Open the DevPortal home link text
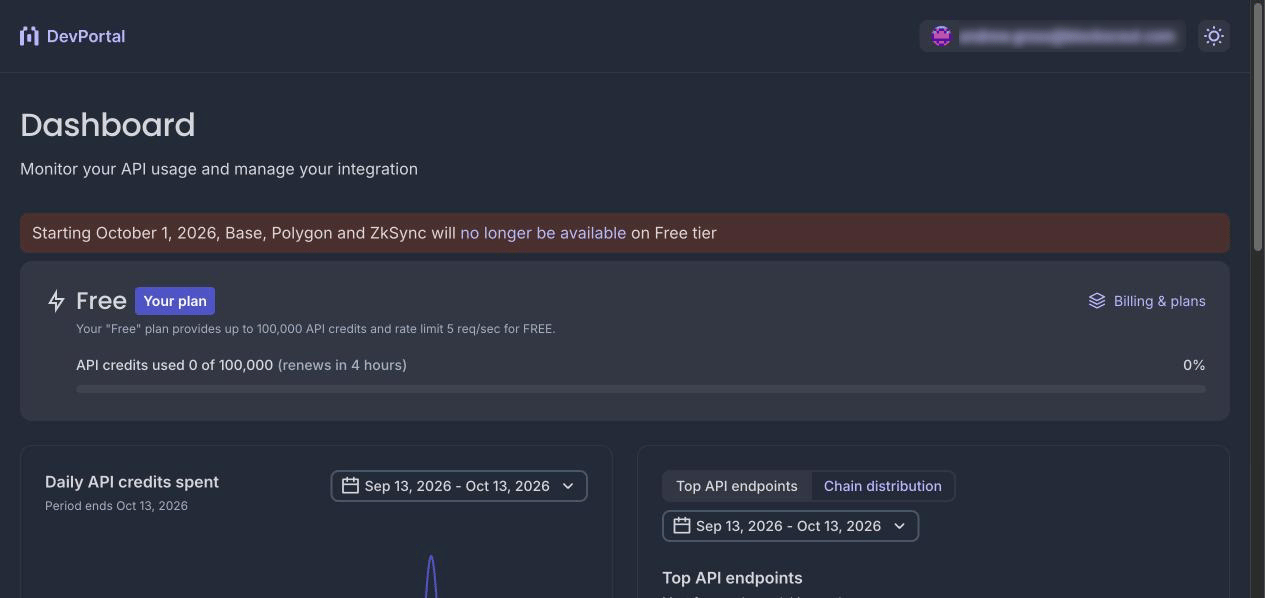This screenshot has width=1265, height=598. coord(86,36)
